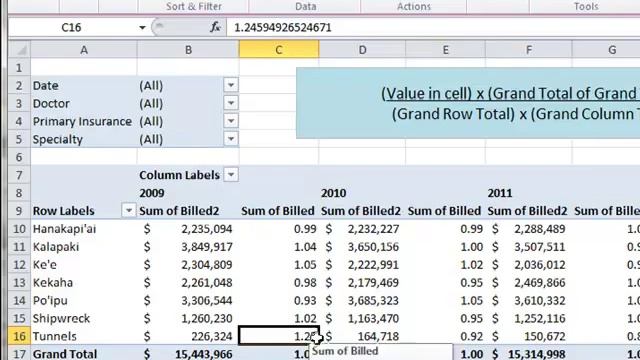Click the Sum of Billed2 header under 2010
Viewport: 640px width, 360px height.
pyautogui.click(x=361, y=211)
